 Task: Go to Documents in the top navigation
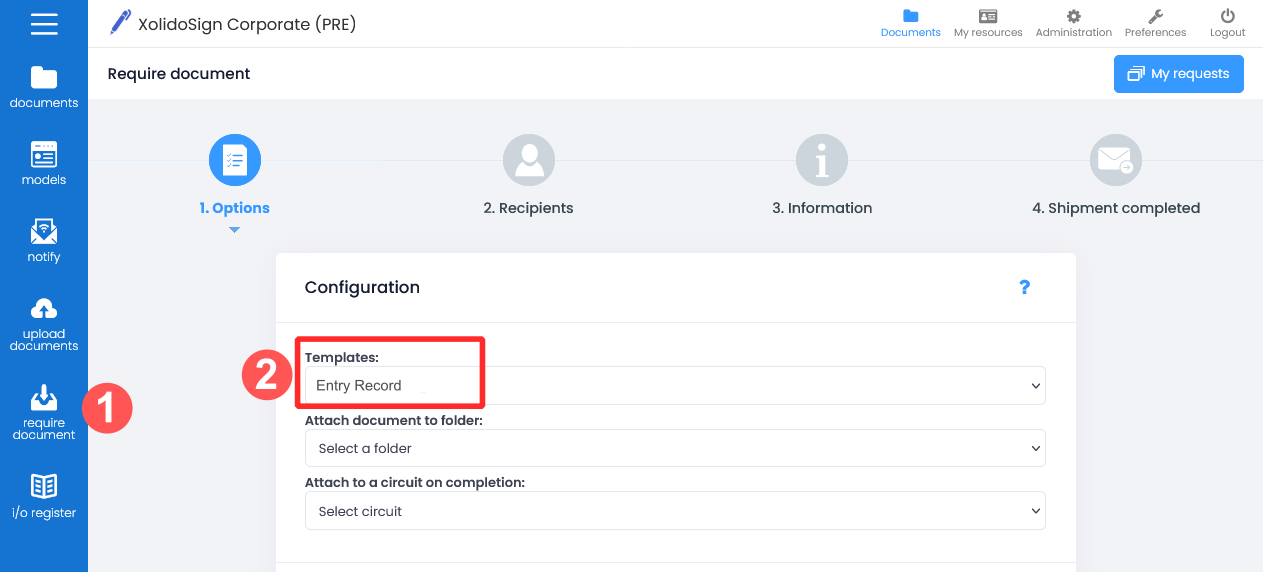tap(910, 23)
